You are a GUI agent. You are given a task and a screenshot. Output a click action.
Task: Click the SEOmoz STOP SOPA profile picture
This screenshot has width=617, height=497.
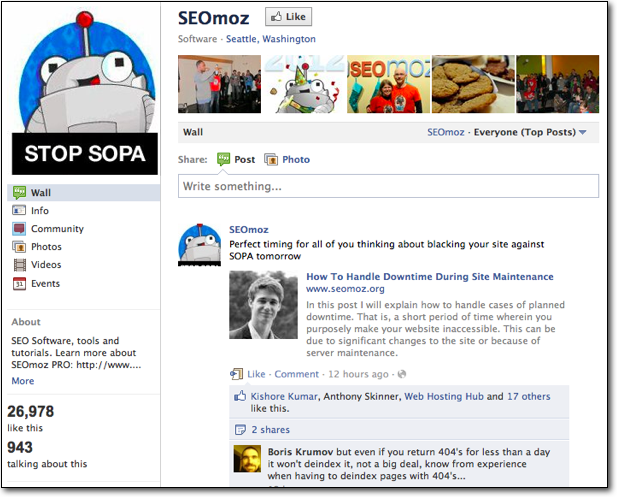click(83, 90)
